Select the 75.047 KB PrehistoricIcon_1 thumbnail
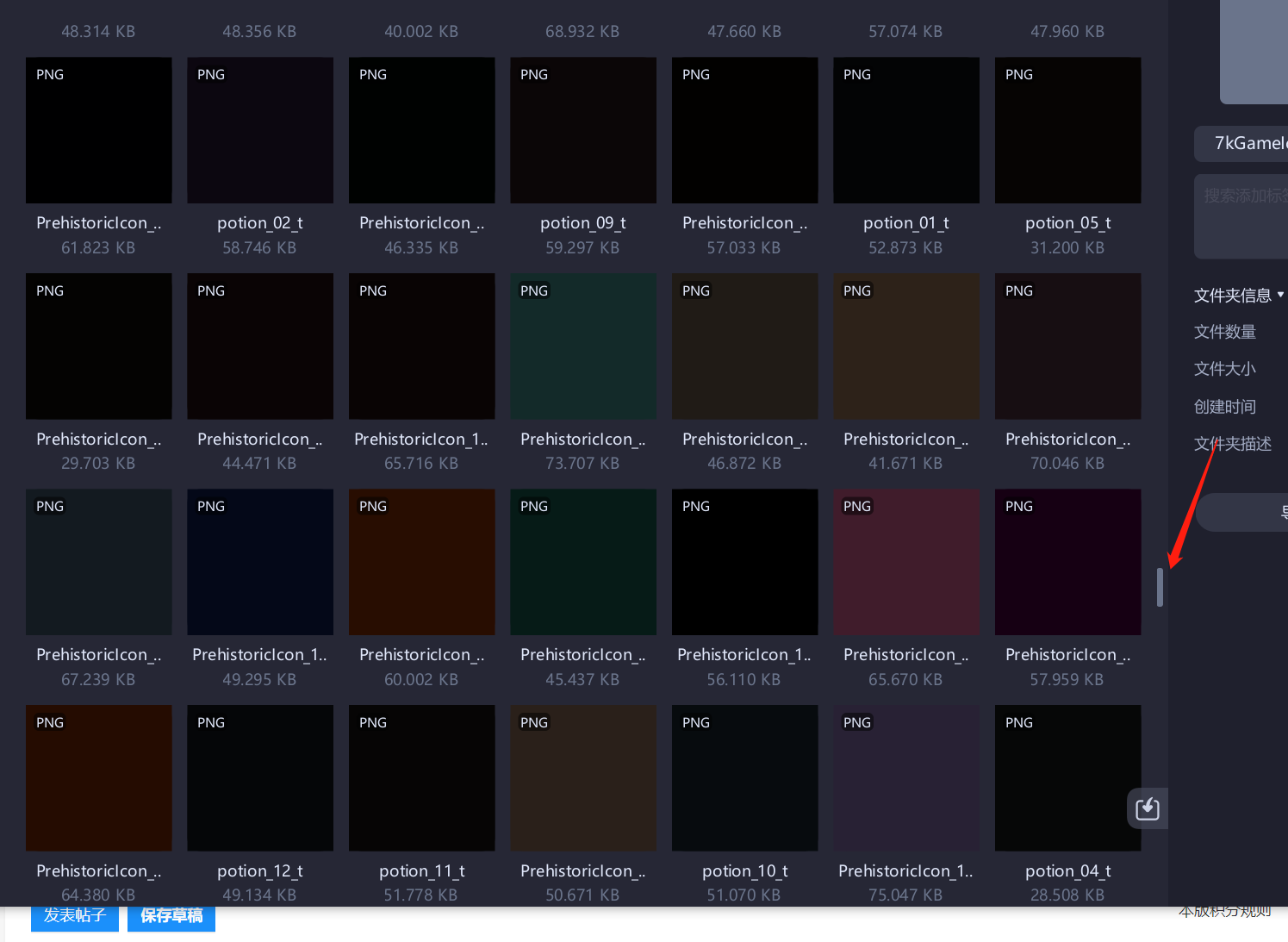 [906, 778]
